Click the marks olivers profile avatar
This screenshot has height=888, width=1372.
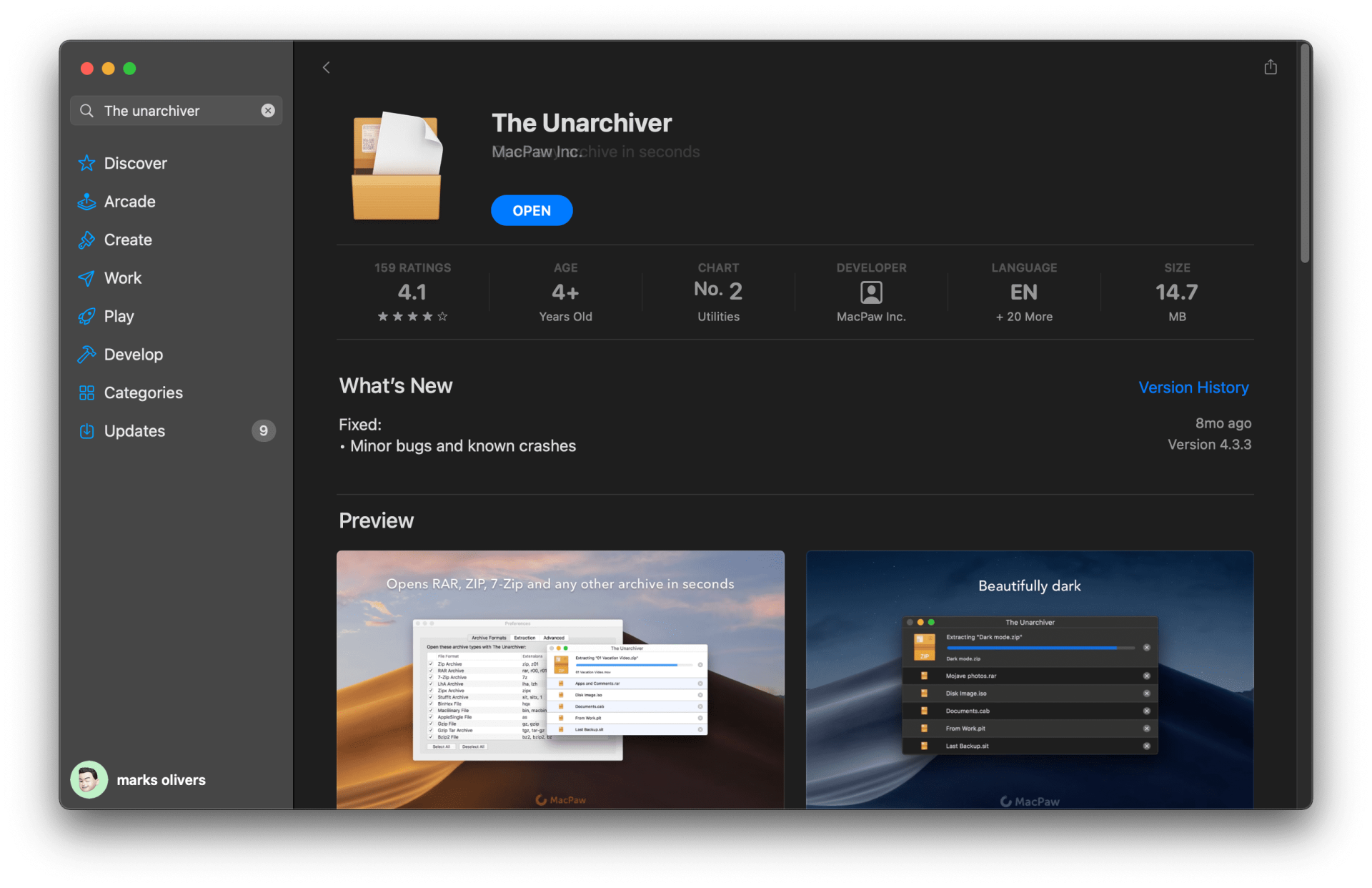pyautogui.click(x=89, y=779)
